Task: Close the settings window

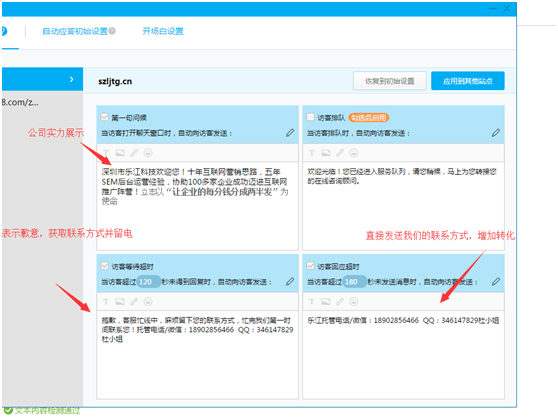Action: point(506,8)
